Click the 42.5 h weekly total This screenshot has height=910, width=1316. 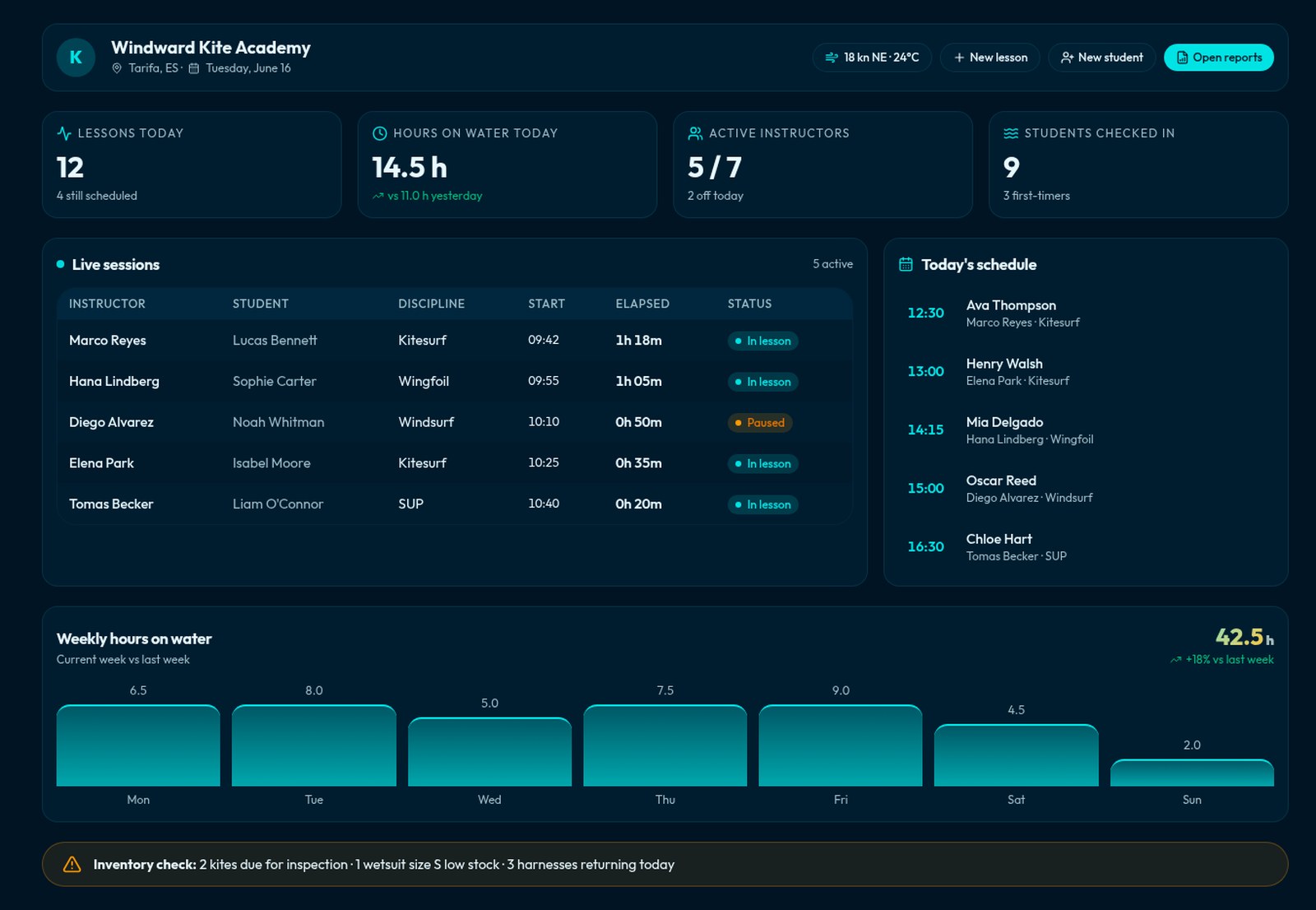1244,637
